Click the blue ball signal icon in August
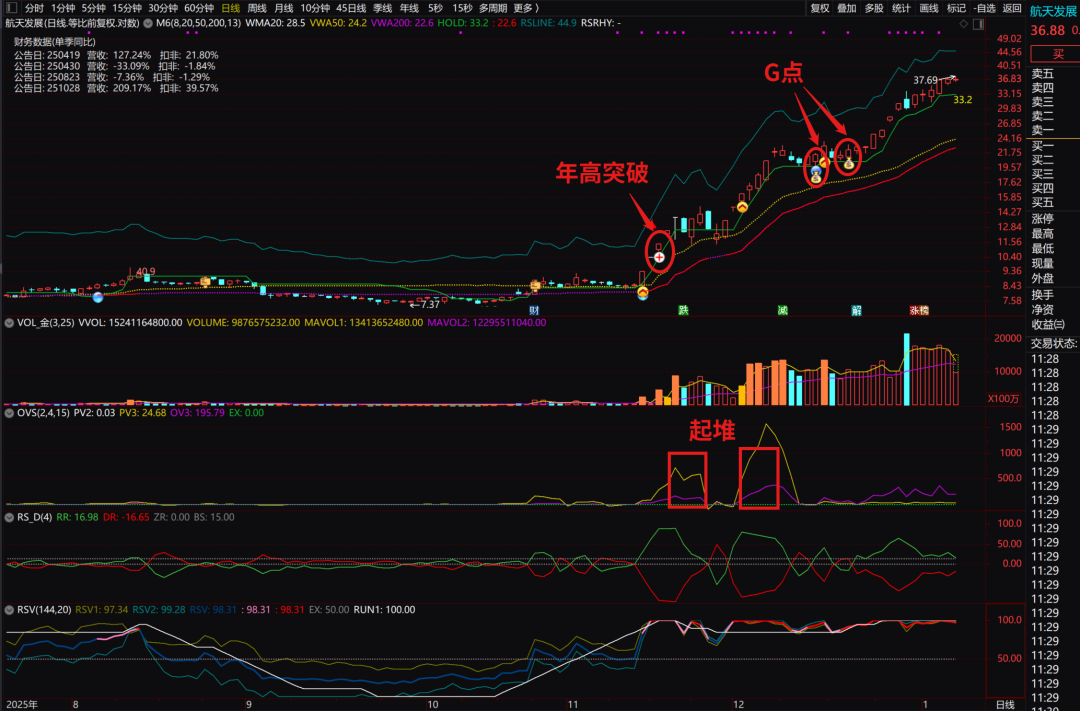 [98, 297]
